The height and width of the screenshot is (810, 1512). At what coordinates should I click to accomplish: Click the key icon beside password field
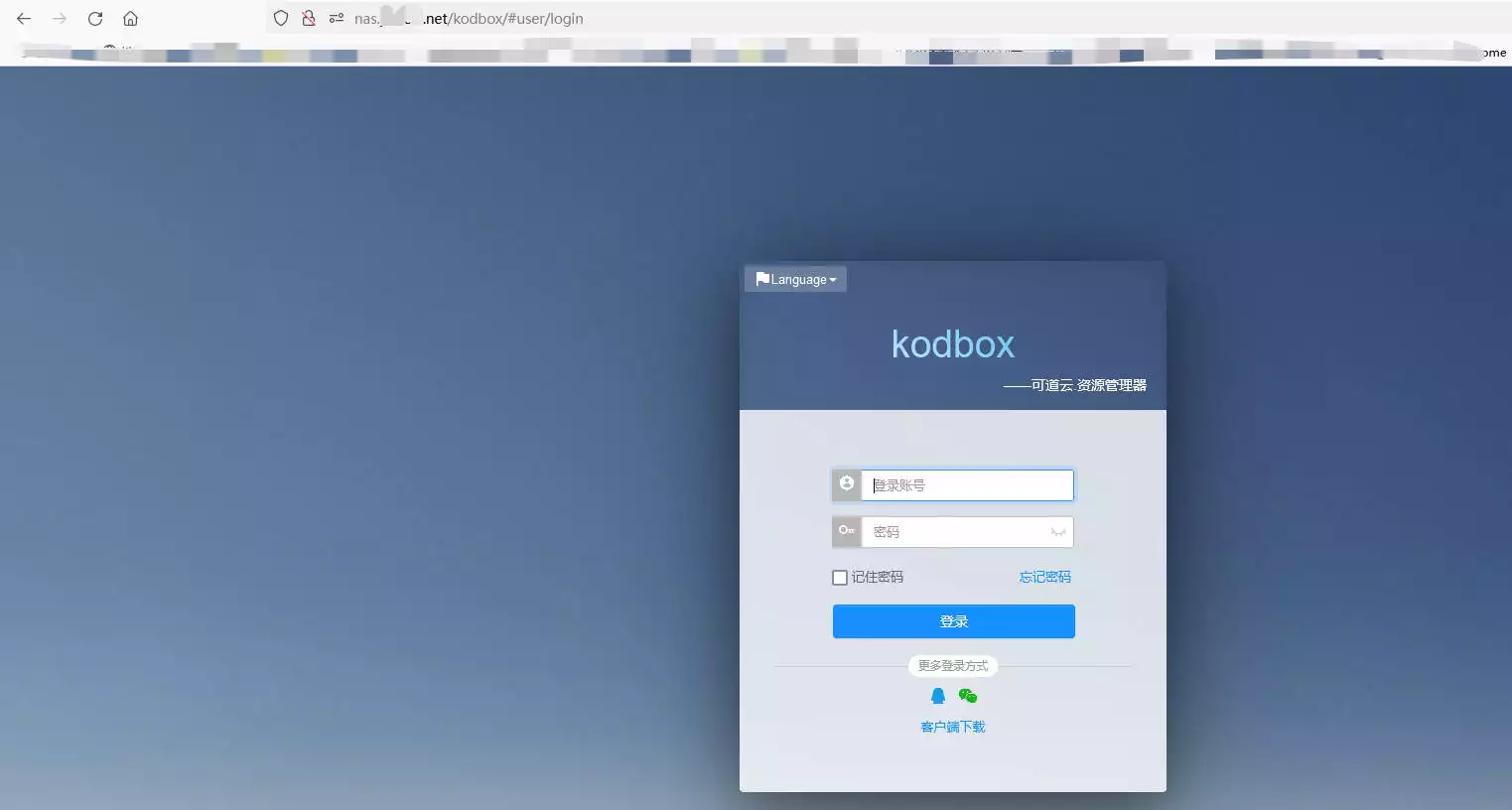pyautogui.click(x=847, y=531)
